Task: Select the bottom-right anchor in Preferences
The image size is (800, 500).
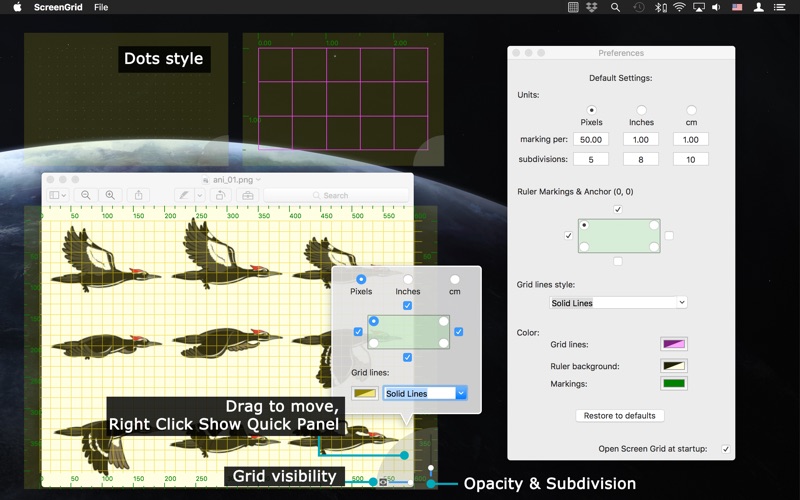Action: (654, 247)
